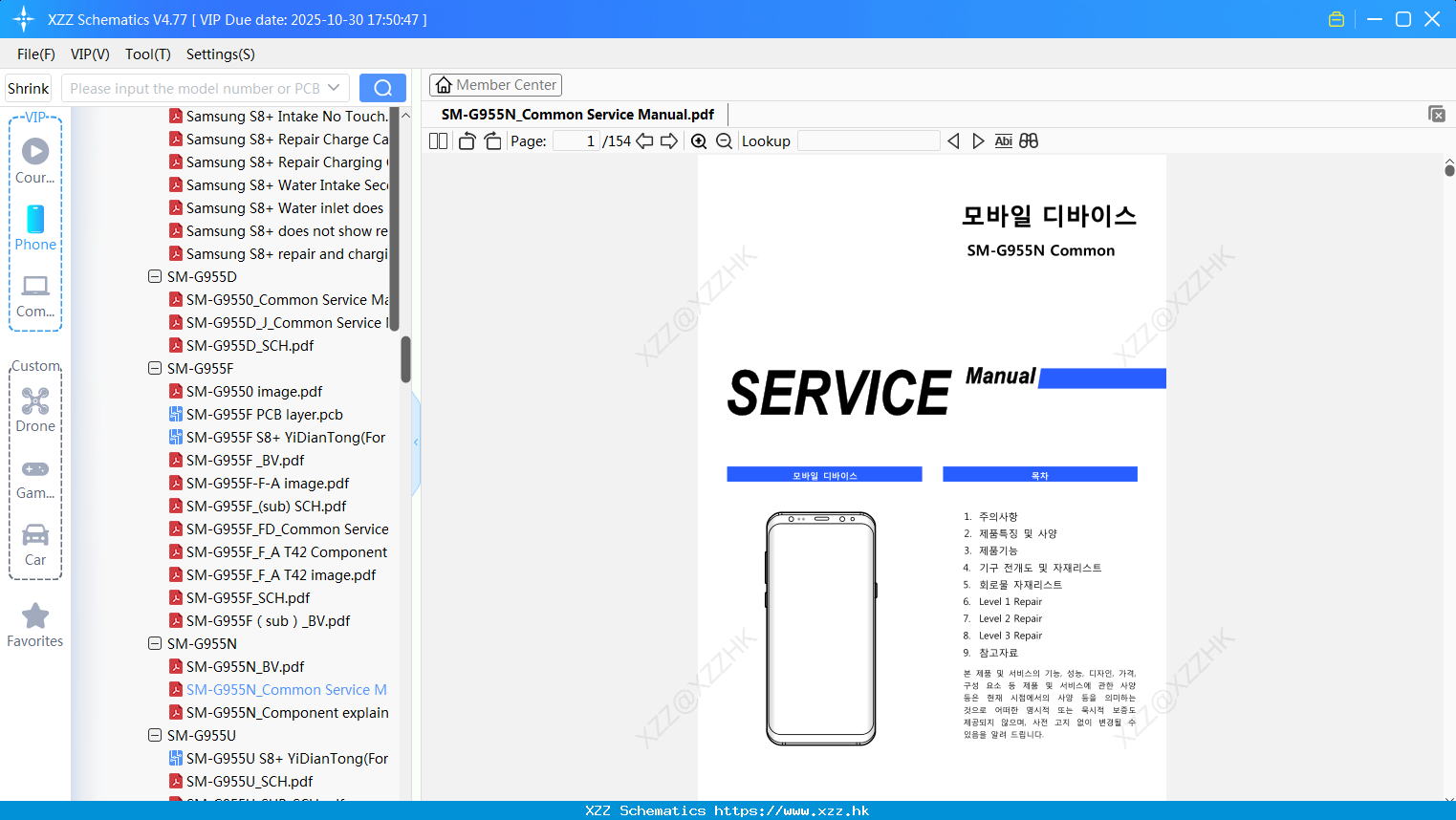Open SM-G955N_BV.pdf

pyautogui.click(x=245, y=666)
